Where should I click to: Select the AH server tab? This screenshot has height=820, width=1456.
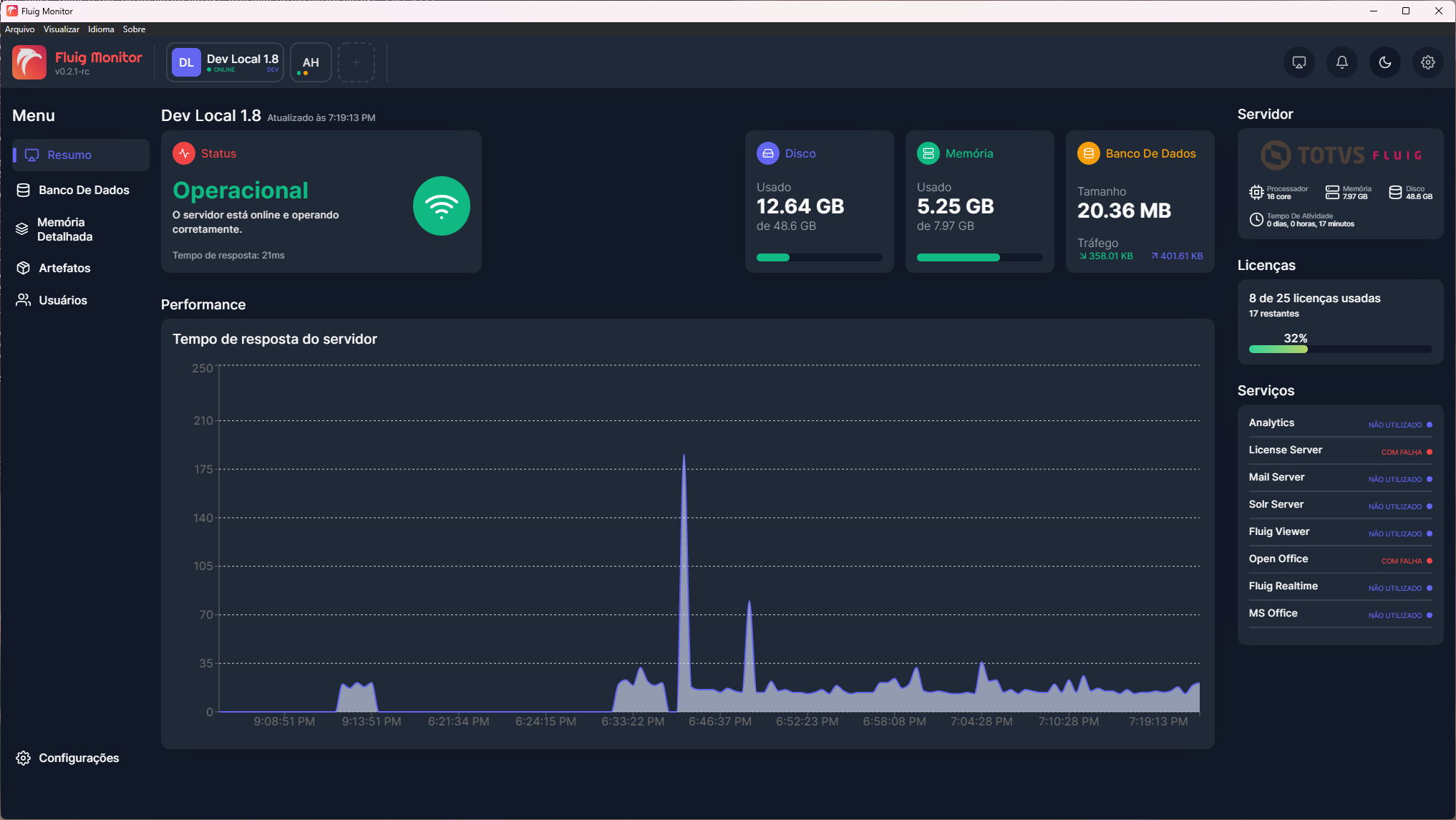click(311, 62)
